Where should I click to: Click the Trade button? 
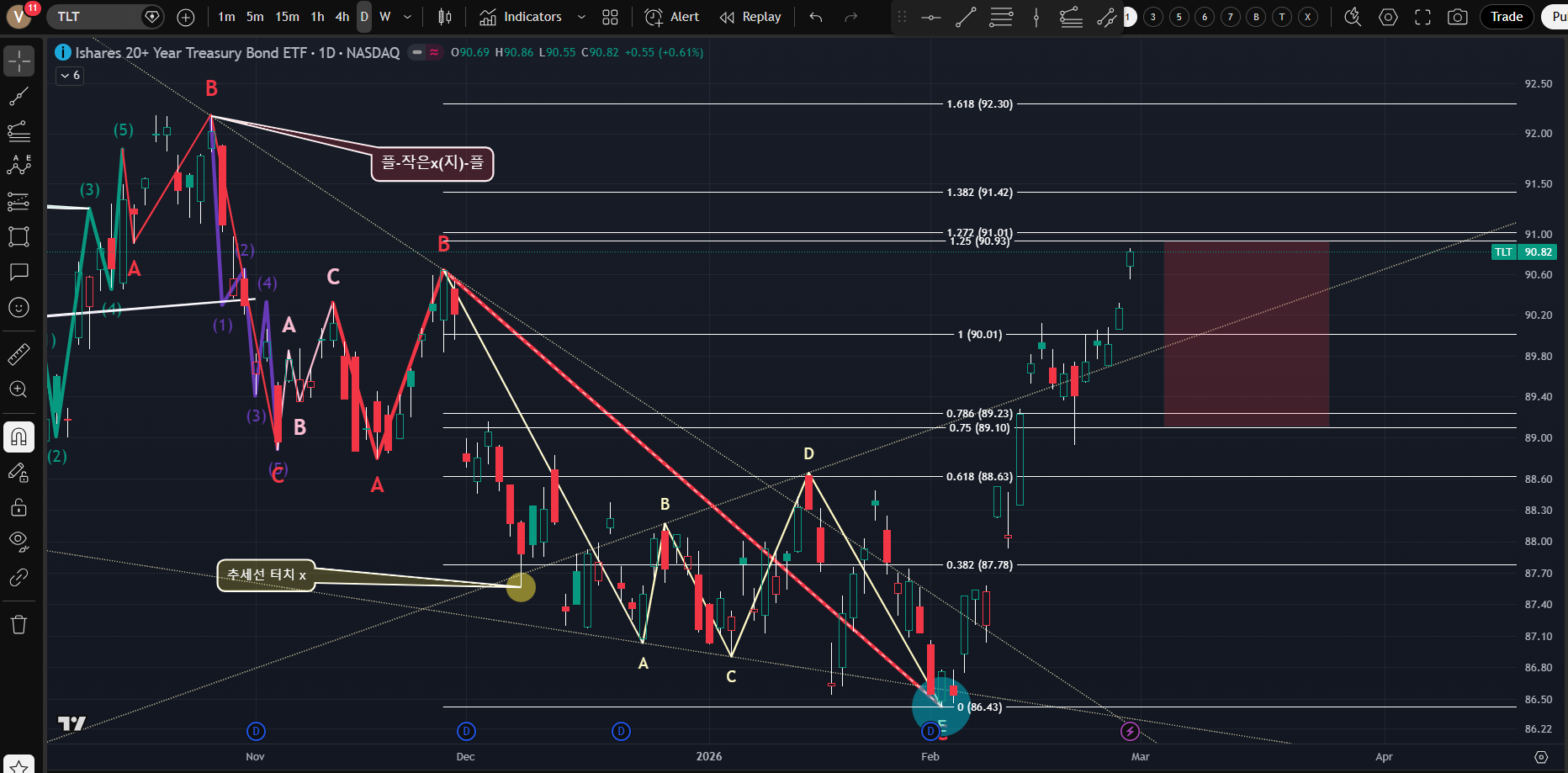point(1506,17)
